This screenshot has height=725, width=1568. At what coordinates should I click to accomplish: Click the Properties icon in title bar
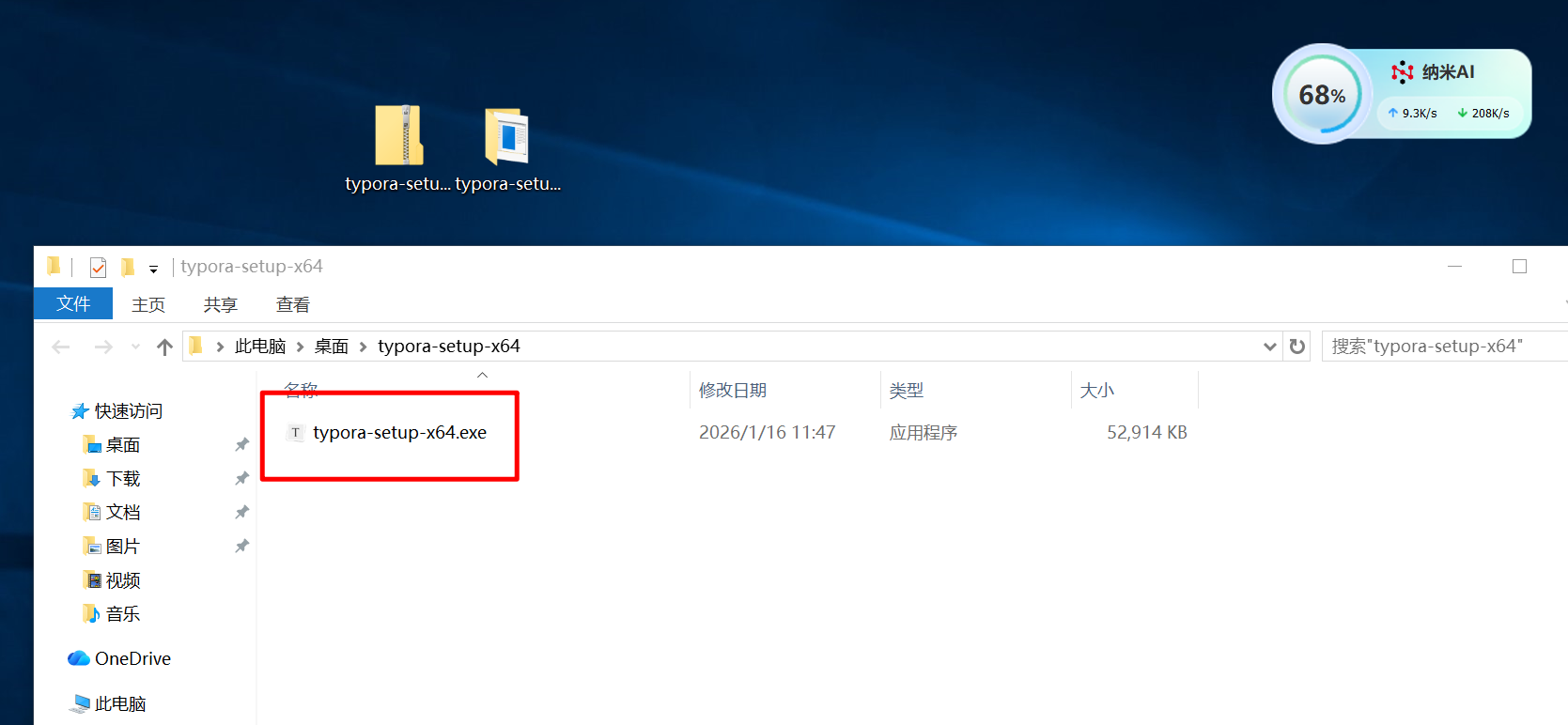pyautogui.click(x=98, y=268)
